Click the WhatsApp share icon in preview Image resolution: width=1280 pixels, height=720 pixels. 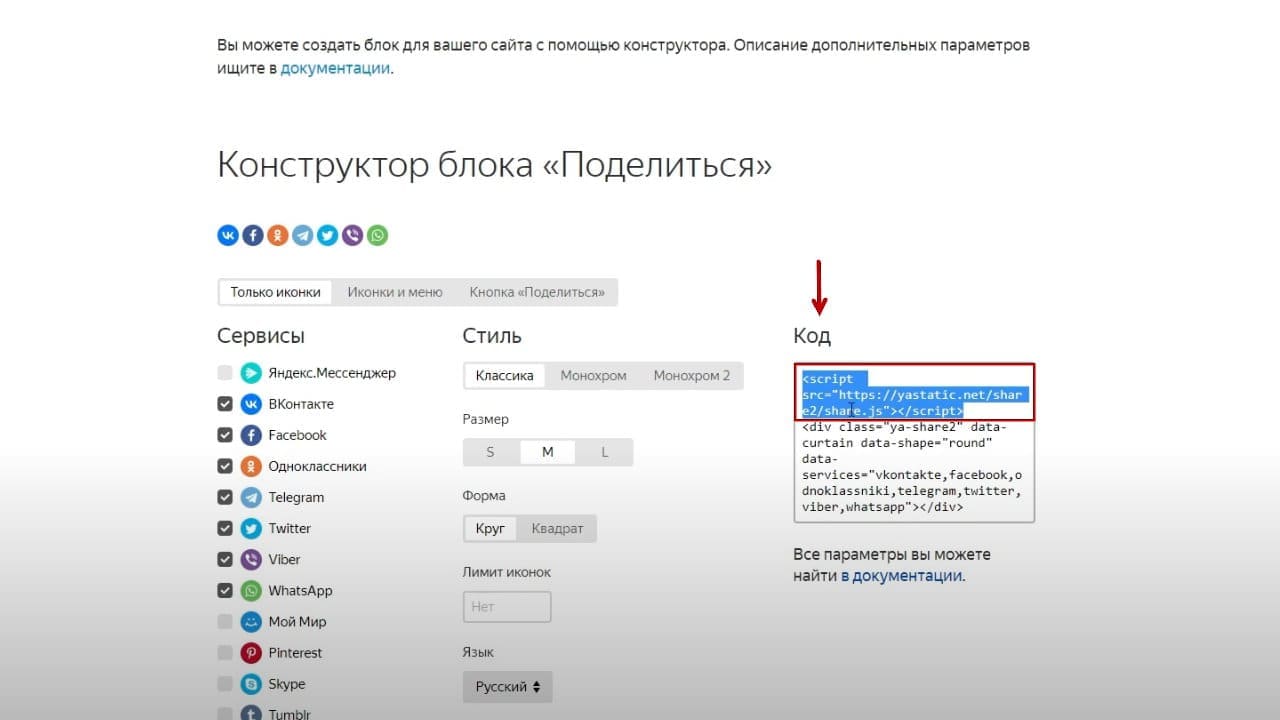pos(378,235)
